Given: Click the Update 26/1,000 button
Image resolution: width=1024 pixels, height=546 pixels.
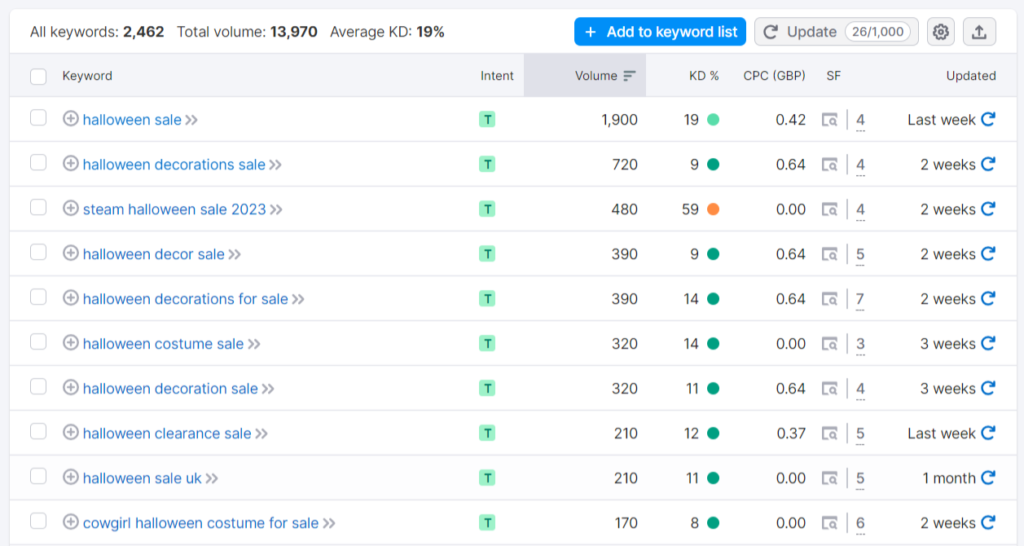Looking at the screenshot, I should point(837,31).
